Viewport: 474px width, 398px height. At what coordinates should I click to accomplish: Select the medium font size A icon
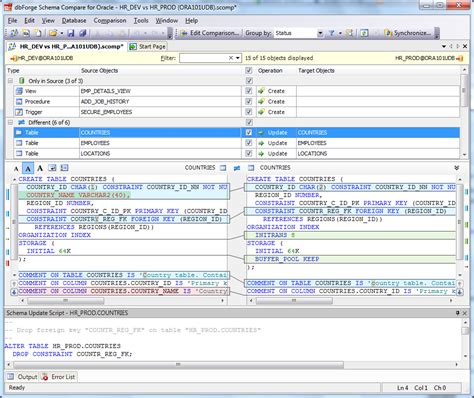click(x=28, y=168)
